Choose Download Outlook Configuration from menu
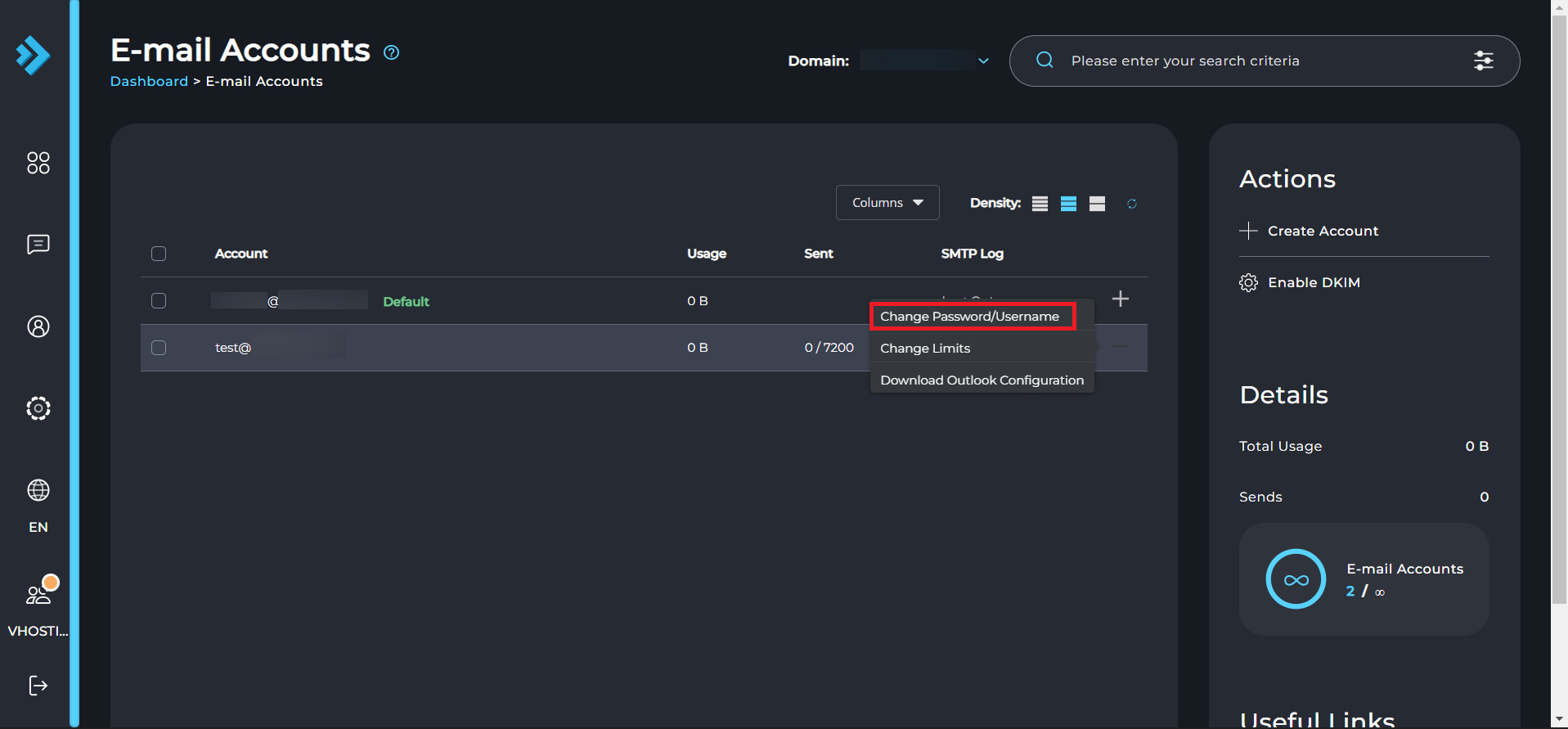The image size is (1568, 729). 982,380
